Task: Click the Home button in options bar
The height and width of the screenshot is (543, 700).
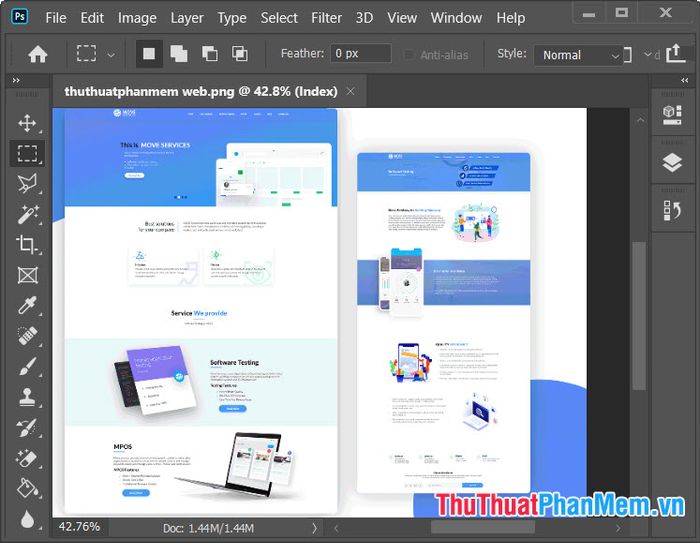Action: coord(38,54)
